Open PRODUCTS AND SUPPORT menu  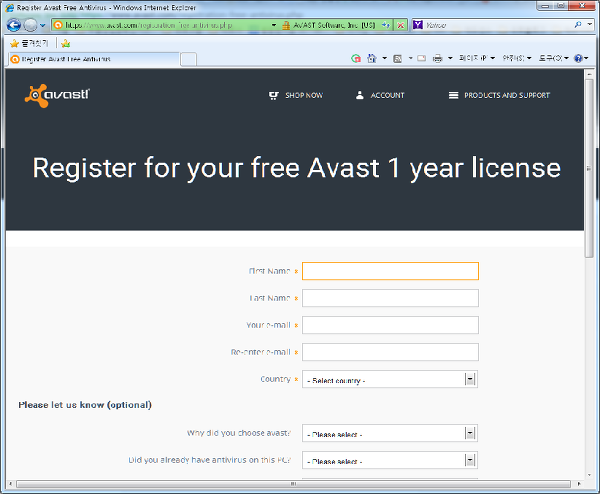pos(507,95)
